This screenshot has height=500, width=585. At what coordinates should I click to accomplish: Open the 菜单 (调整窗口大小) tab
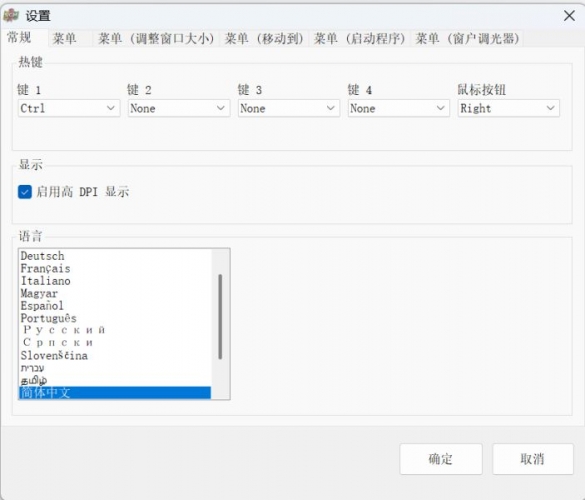coord(156,38)
